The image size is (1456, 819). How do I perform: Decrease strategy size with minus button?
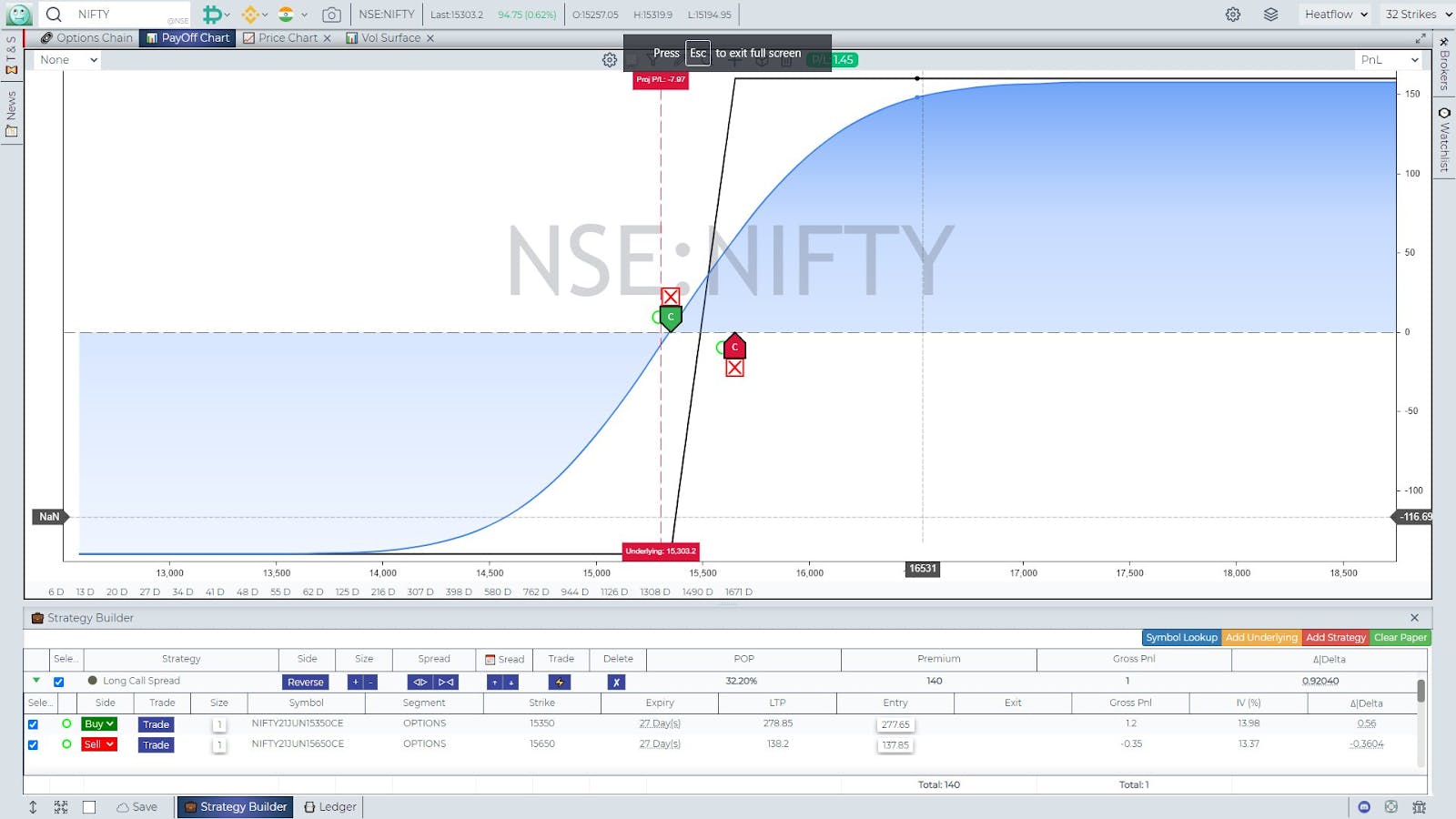point(371,682)
